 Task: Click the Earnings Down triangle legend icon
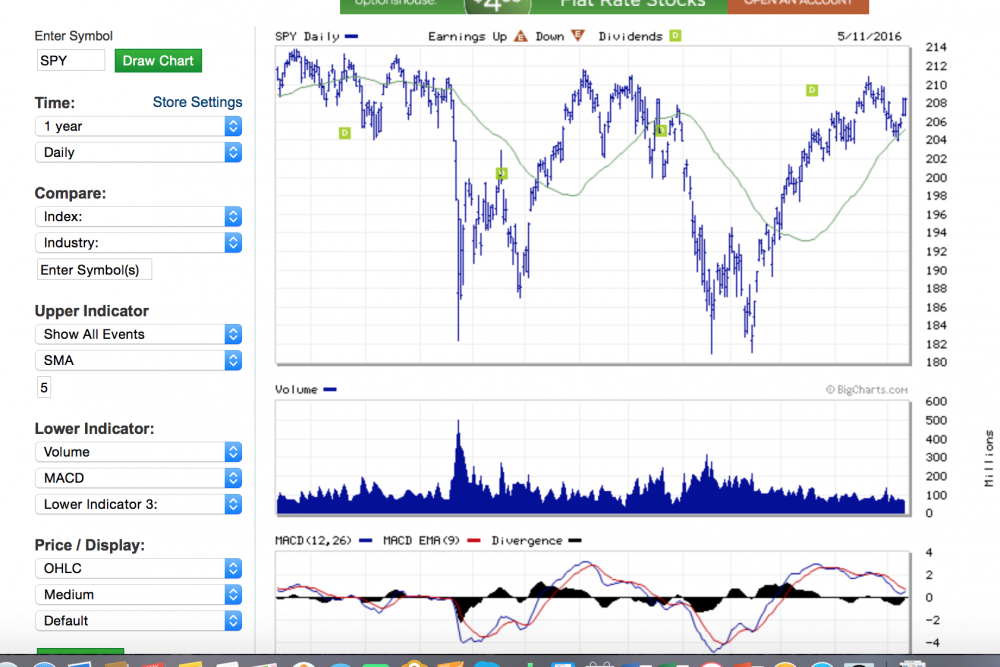tap(577, 37)
